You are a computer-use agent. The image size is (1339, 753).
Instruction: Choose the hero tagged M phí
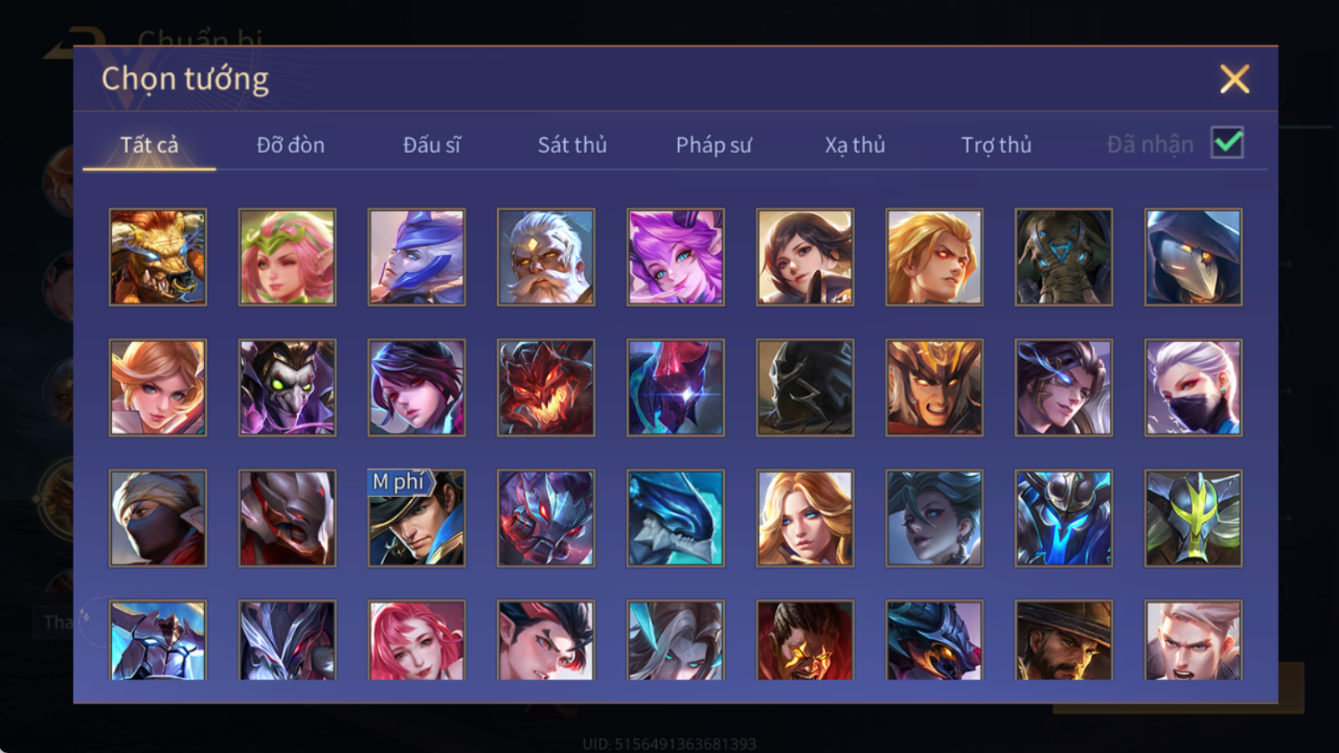point(417,519)
